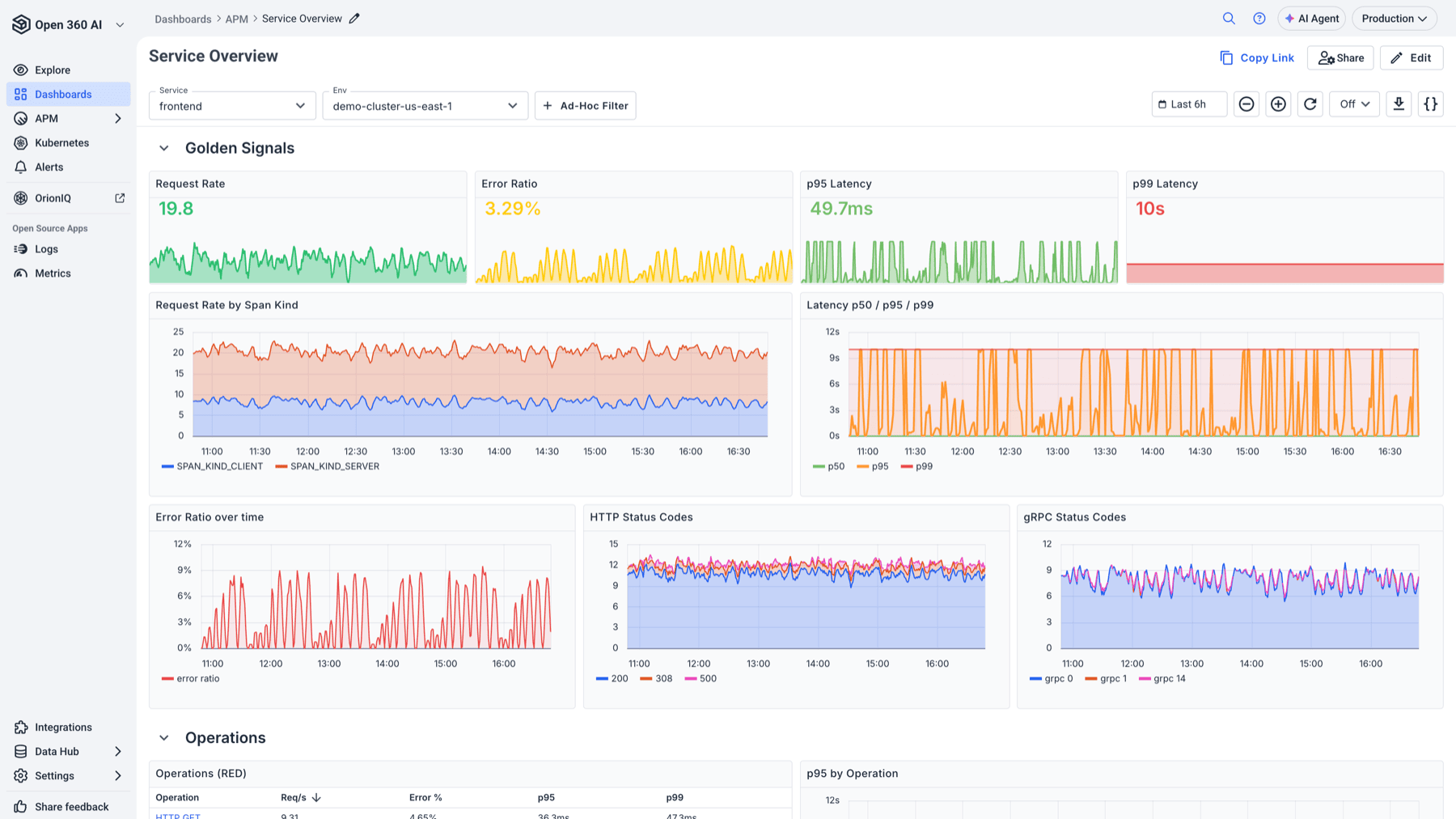1456x819 pixels.
Task: Refresh the dashboard with the reload icon
Action: [1310, 104]
